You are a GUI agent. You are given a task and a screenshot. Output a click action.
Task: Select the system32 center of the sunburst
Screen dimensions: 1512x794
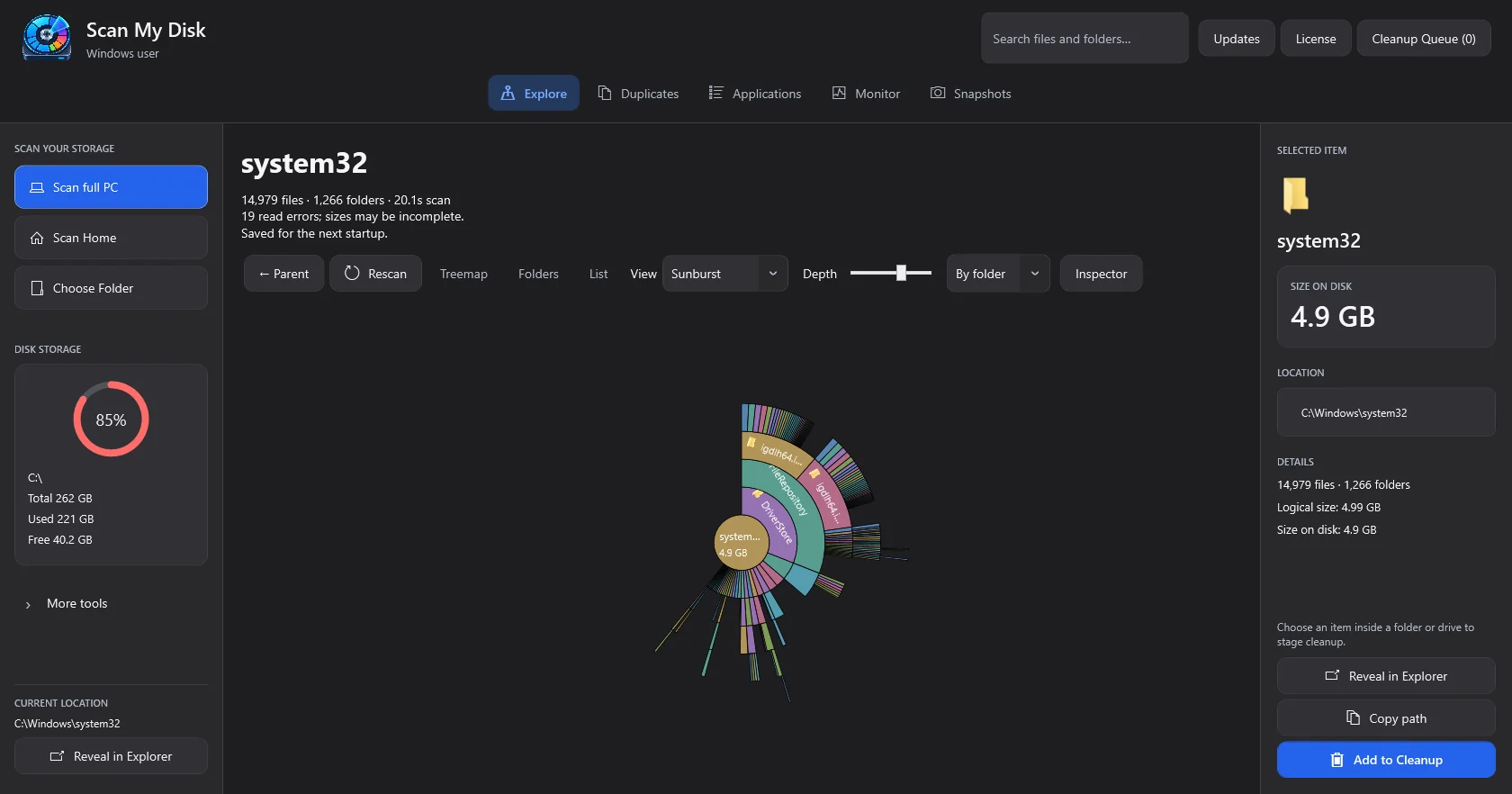tap(740, 544)
